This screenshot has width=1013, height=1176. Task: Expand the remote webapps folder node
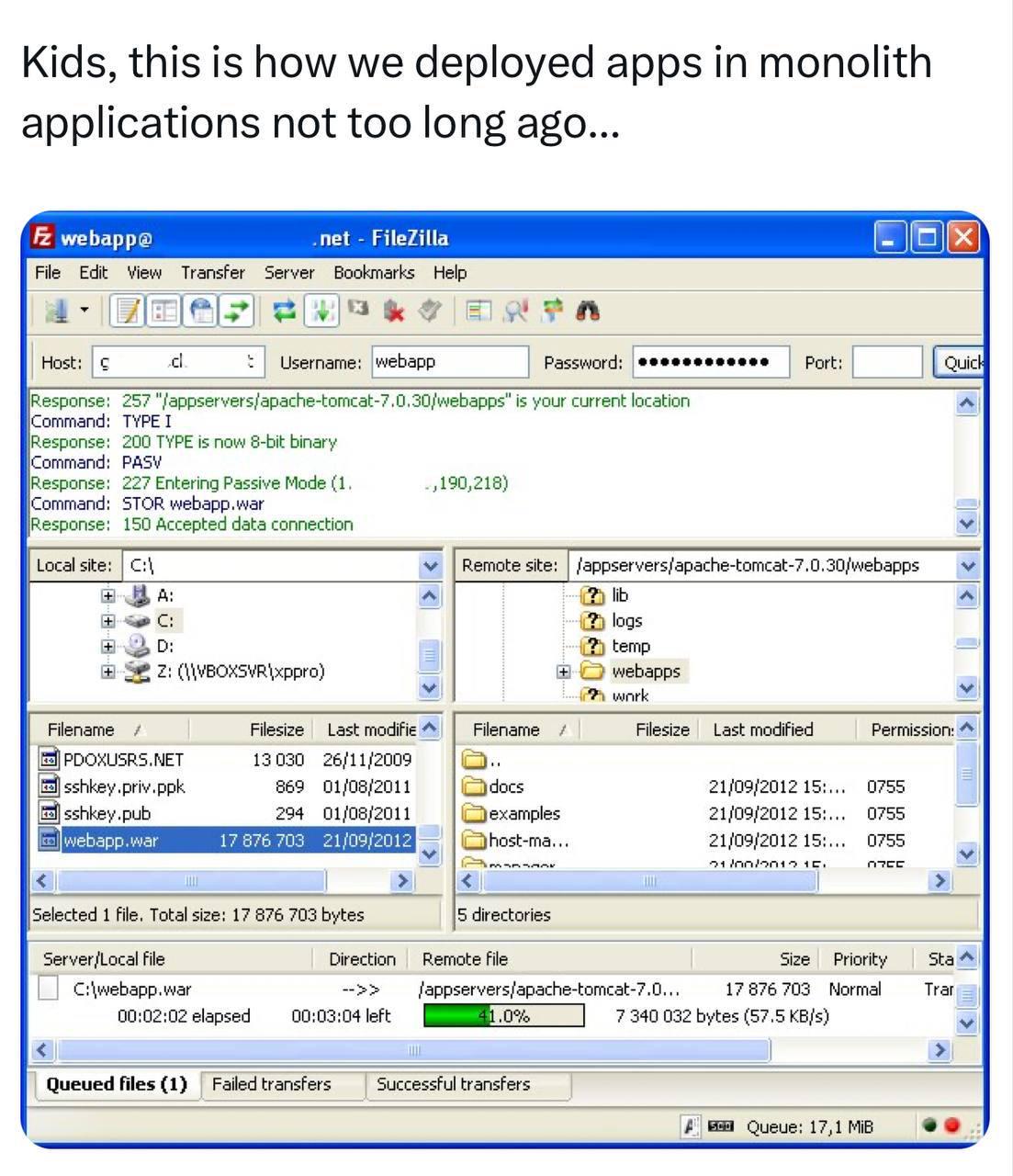(x=563, y=672)
